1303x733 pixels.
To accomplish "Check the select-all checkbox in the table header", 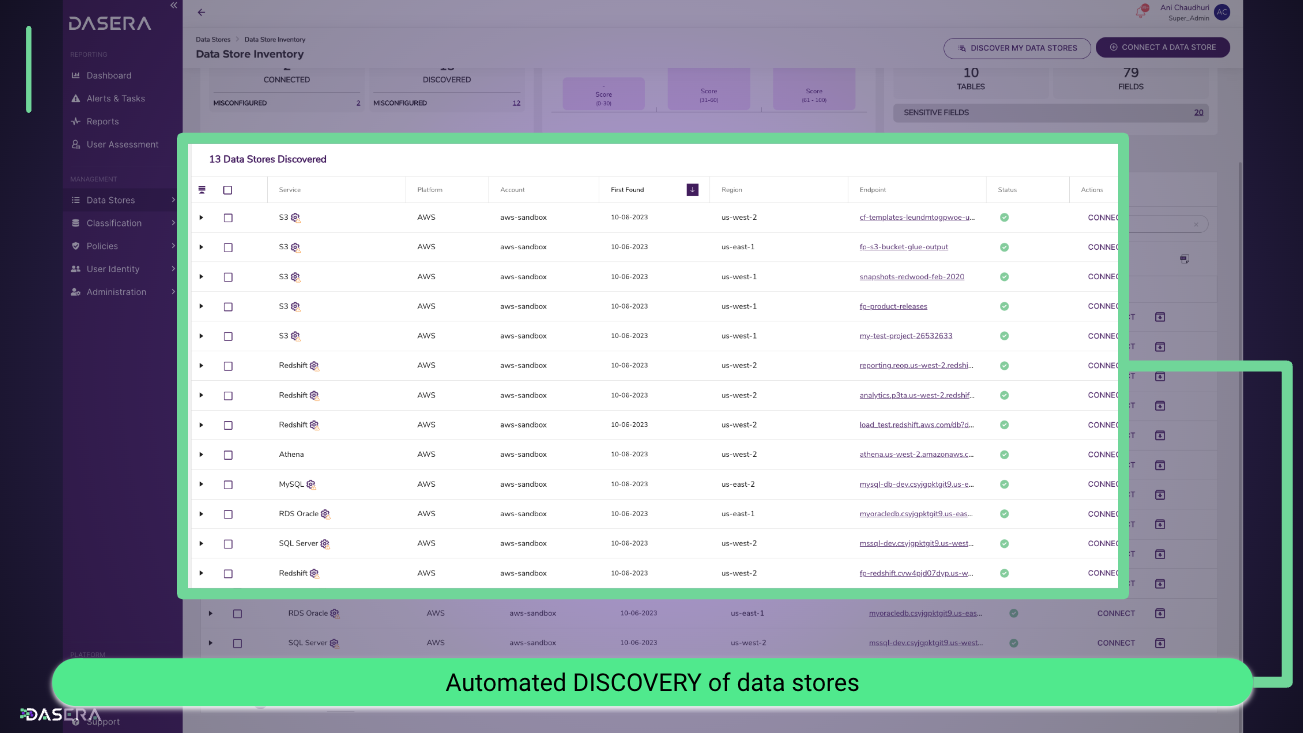I will [227, 189].
